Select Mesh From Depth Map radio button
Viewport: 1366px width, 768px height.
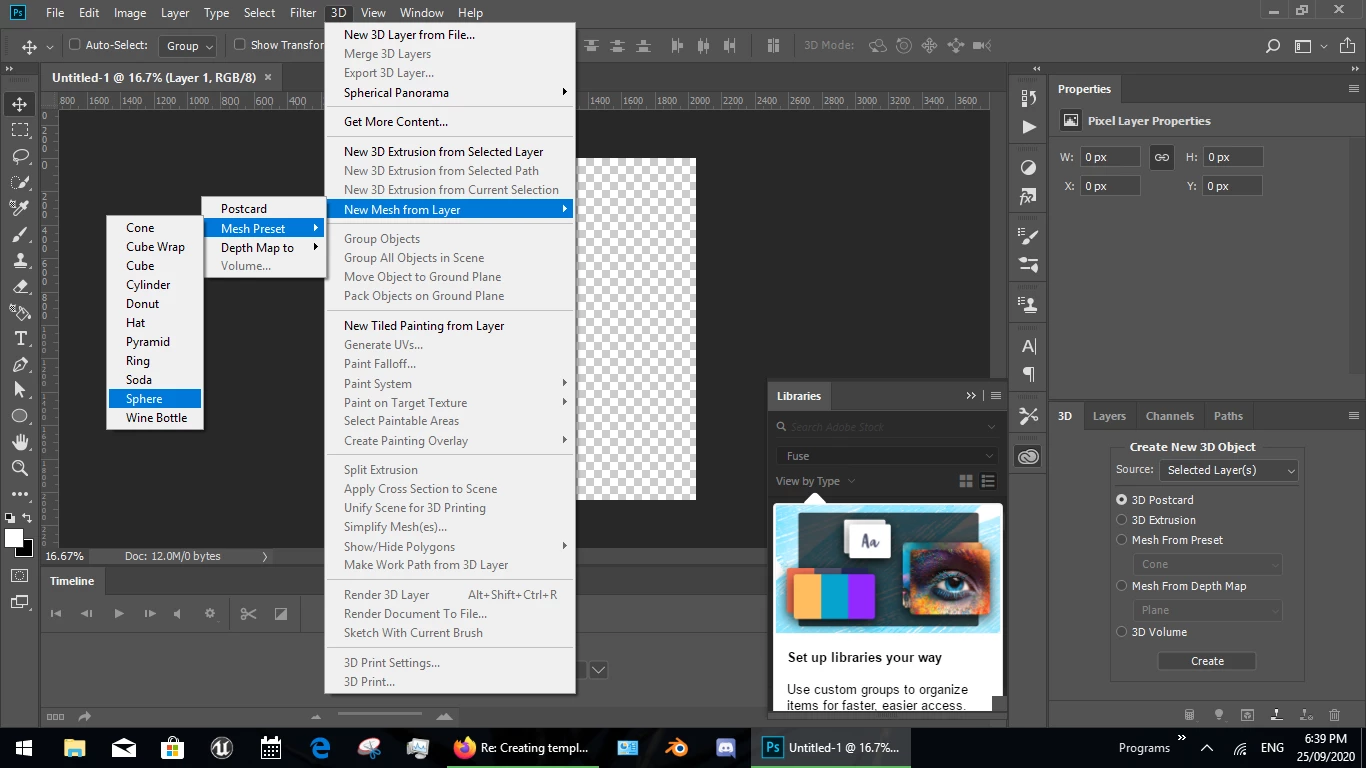[1122, 586]
